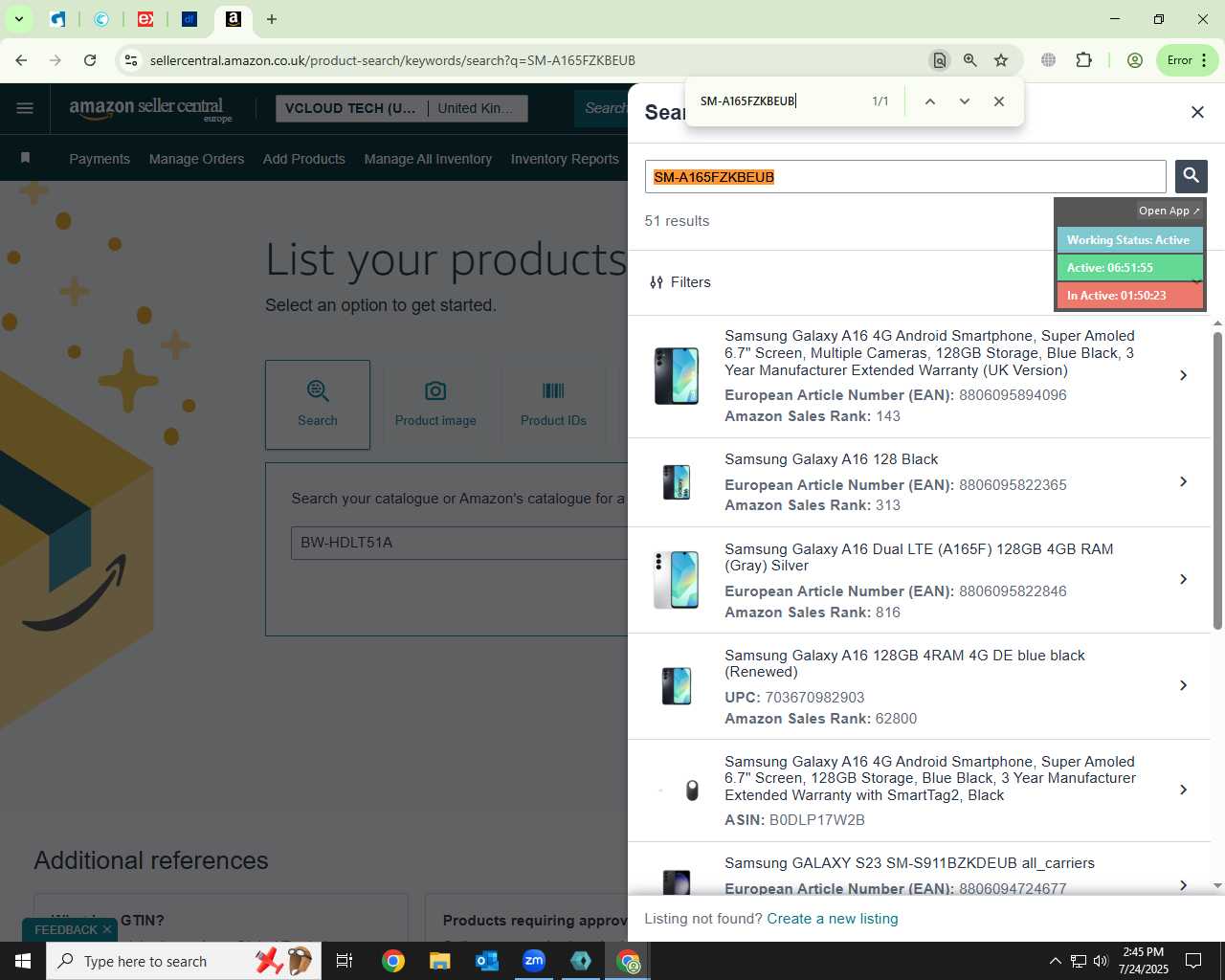Open File Explorer from the taskbar

(x=439, y=961)
